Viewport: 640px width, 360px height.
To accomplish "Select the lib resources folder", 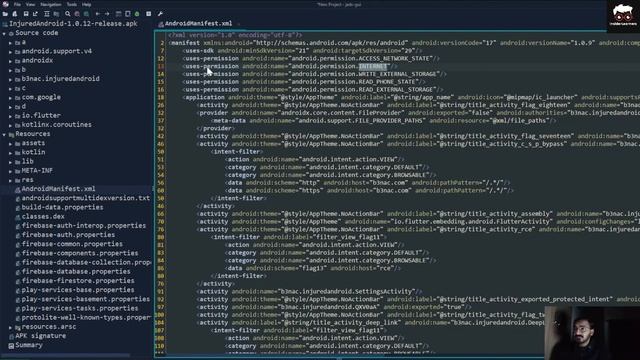I will click(28, 161).
